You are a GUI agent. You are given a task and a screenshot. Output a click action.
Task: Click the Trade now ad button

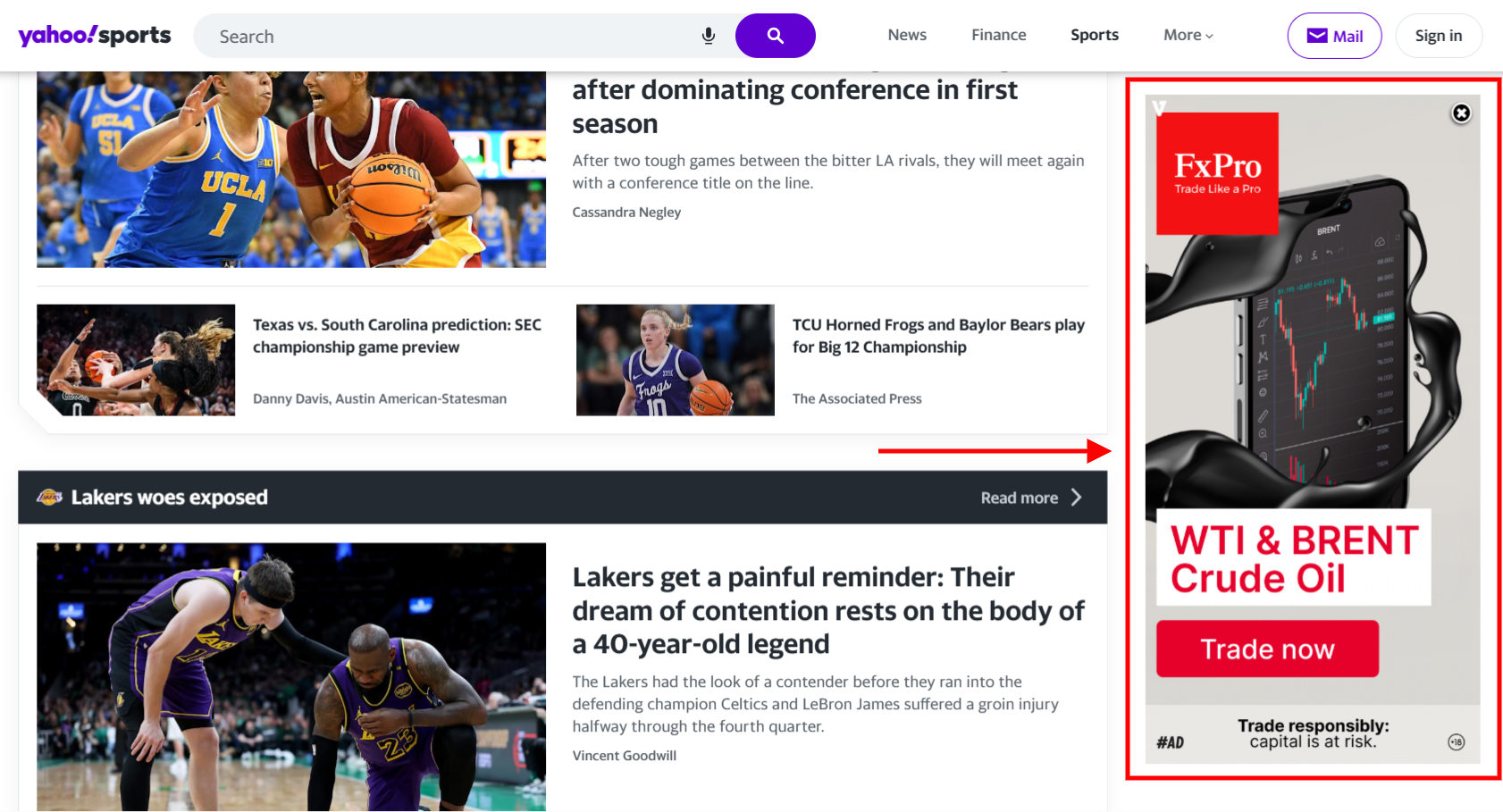coord(1267,649)
